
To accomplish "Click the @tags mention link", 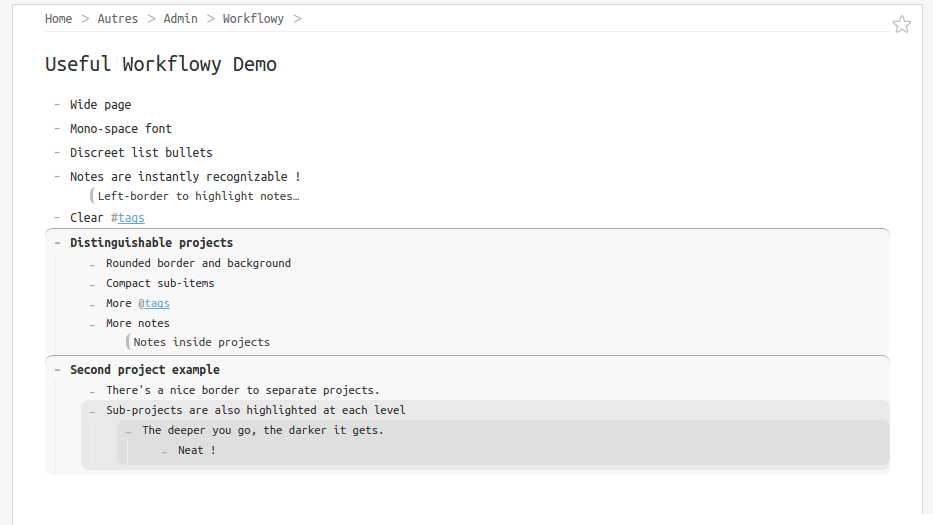I will 154,304.
